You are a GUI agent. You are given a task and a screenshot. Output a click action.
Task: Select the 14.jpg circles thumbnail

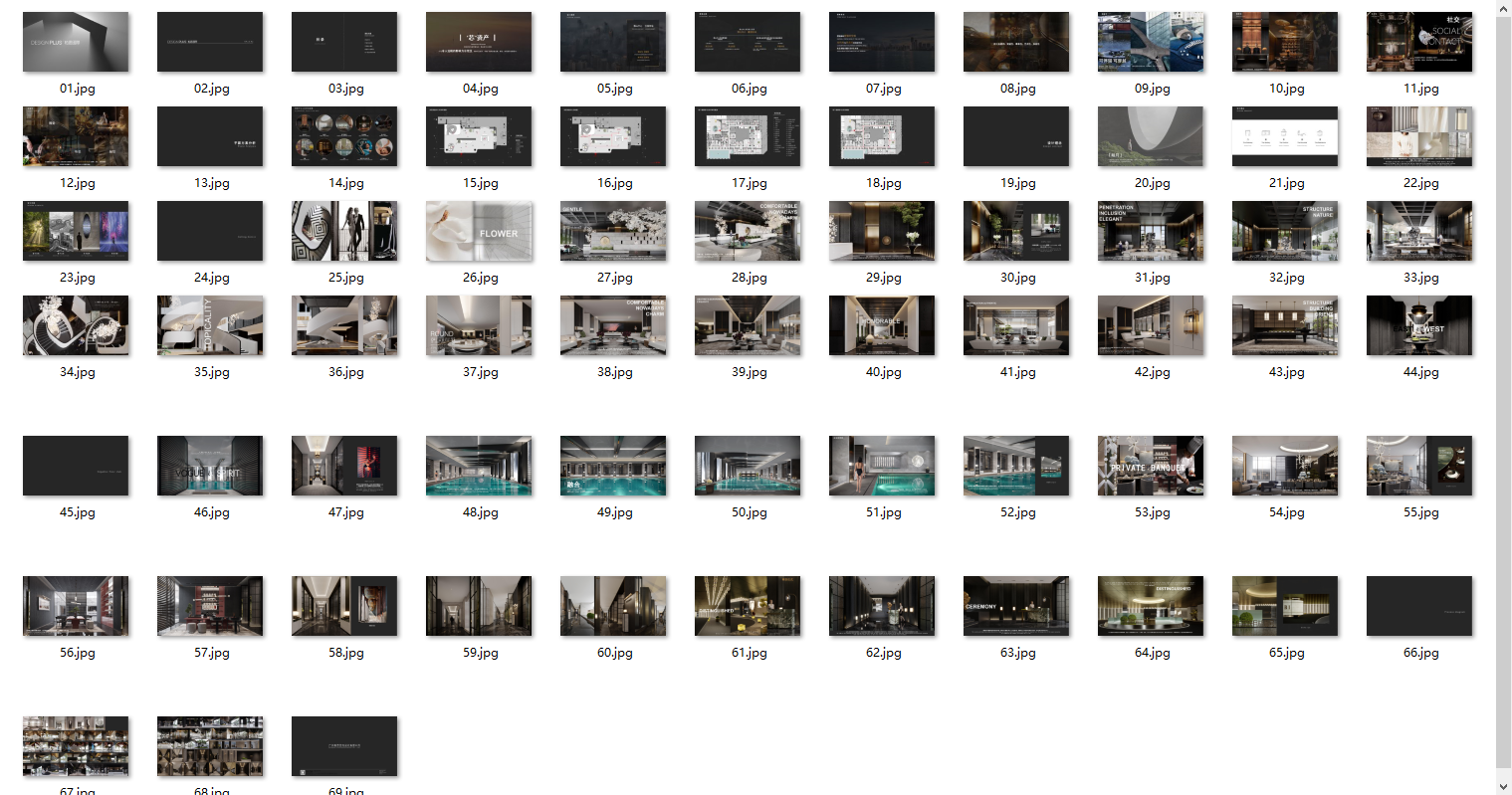click(x=344, y=136)
